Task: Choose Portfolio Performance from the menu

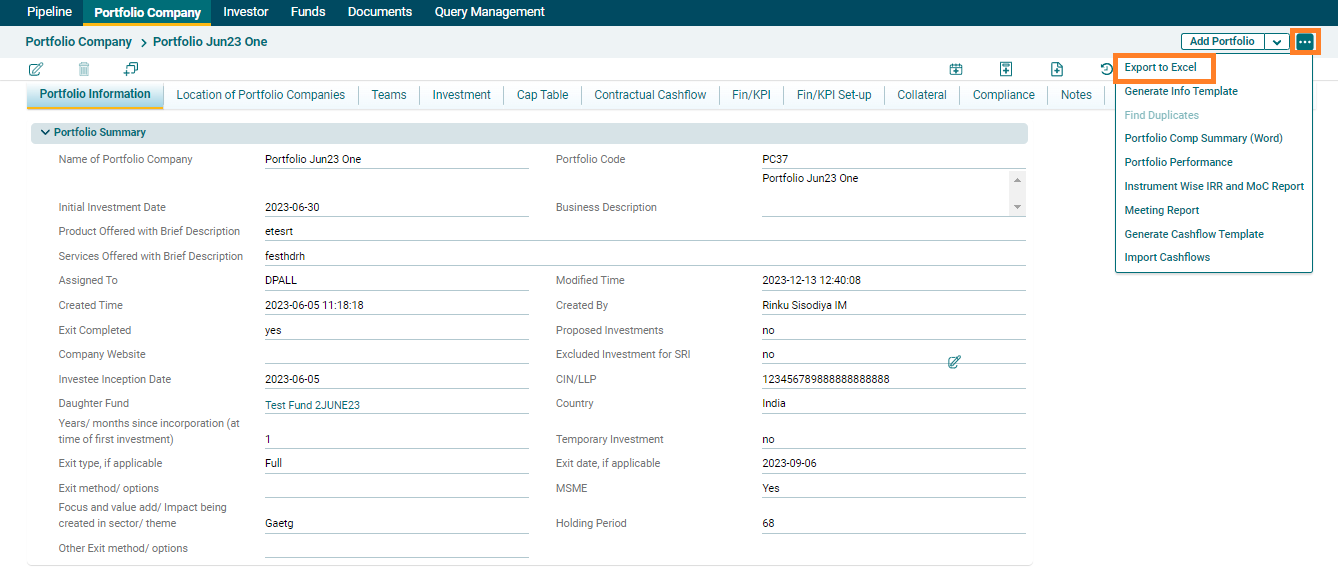Action: pyautogui.click(x=1178, y=162)
